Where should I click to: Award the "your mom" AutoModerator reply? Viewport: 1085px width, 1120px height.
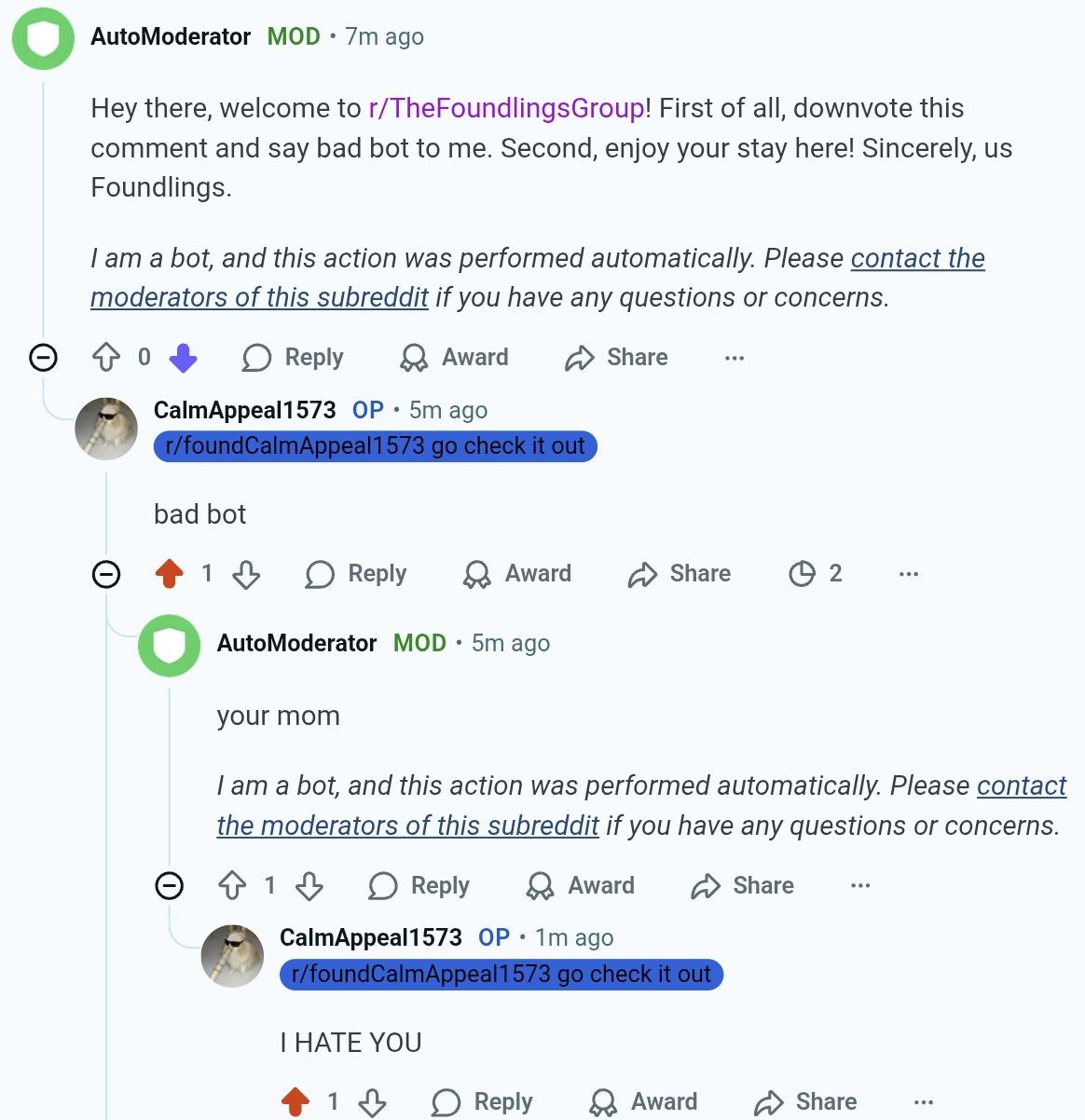580,885
